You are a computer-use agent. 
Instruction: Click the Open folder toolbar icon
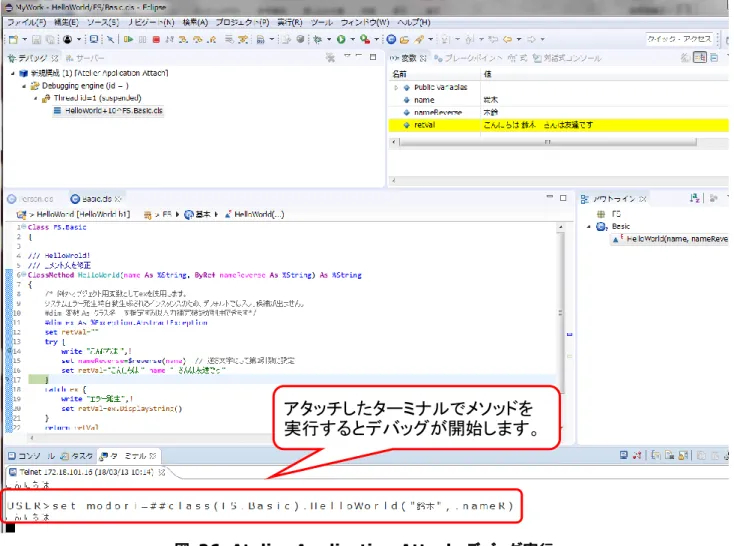[404, 40]
